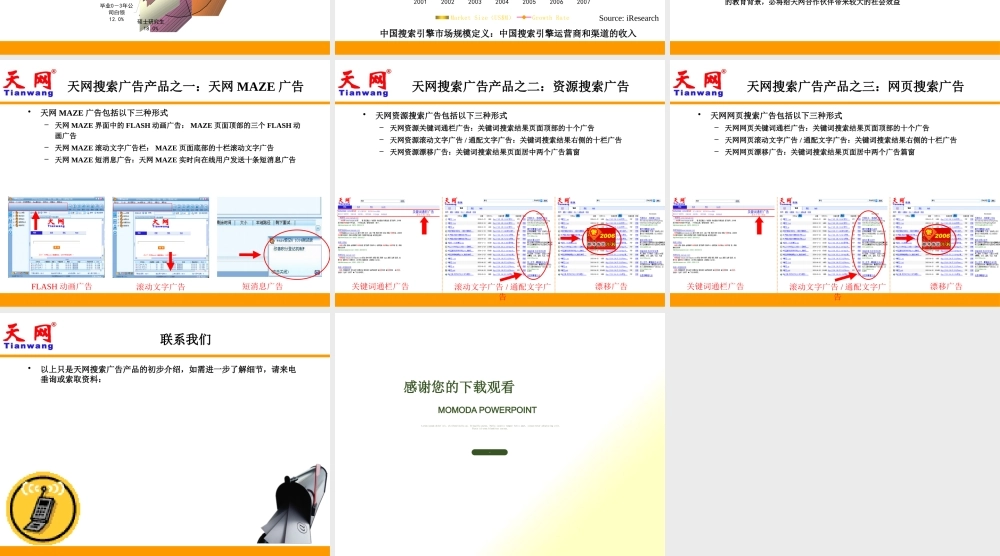This screenshot has width=1000, height=556.
Task: Click the 滚动文字广告 caption on MAZE slide
Action: click(x=161, y=287)
